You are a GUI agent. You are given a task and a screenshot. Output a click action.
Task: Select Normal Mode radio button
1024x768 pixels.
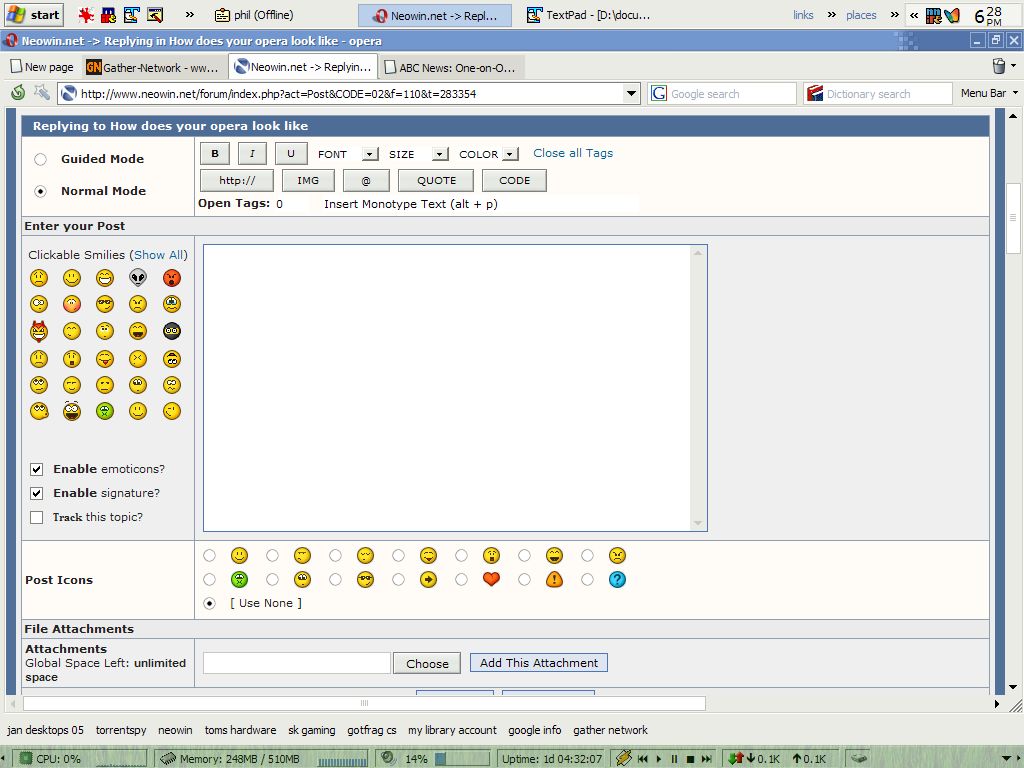click(40, 191)
